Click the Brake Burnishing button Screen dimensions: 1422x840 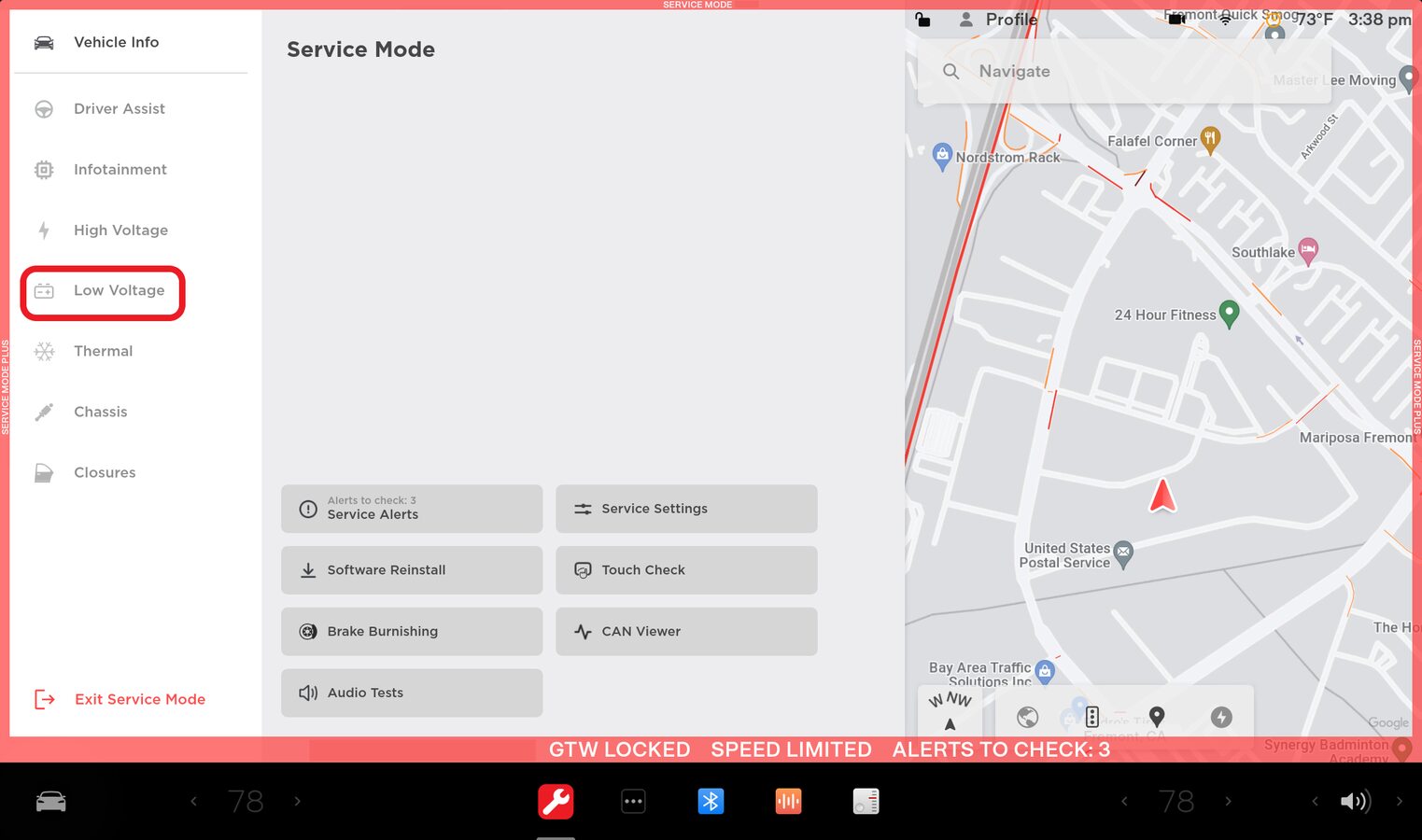point(411,632)
